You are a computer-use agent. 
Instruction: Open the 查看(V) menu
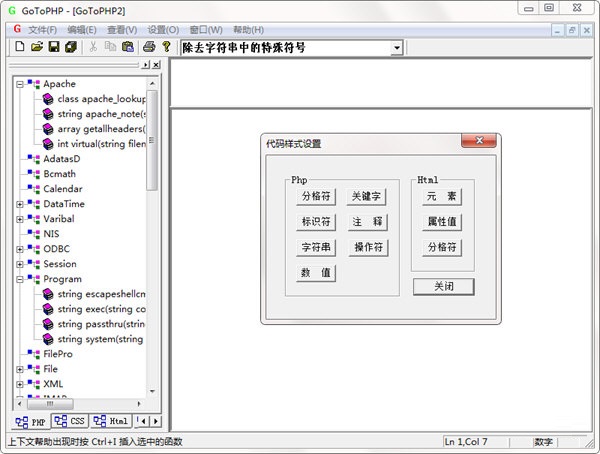tap(122, 30)
